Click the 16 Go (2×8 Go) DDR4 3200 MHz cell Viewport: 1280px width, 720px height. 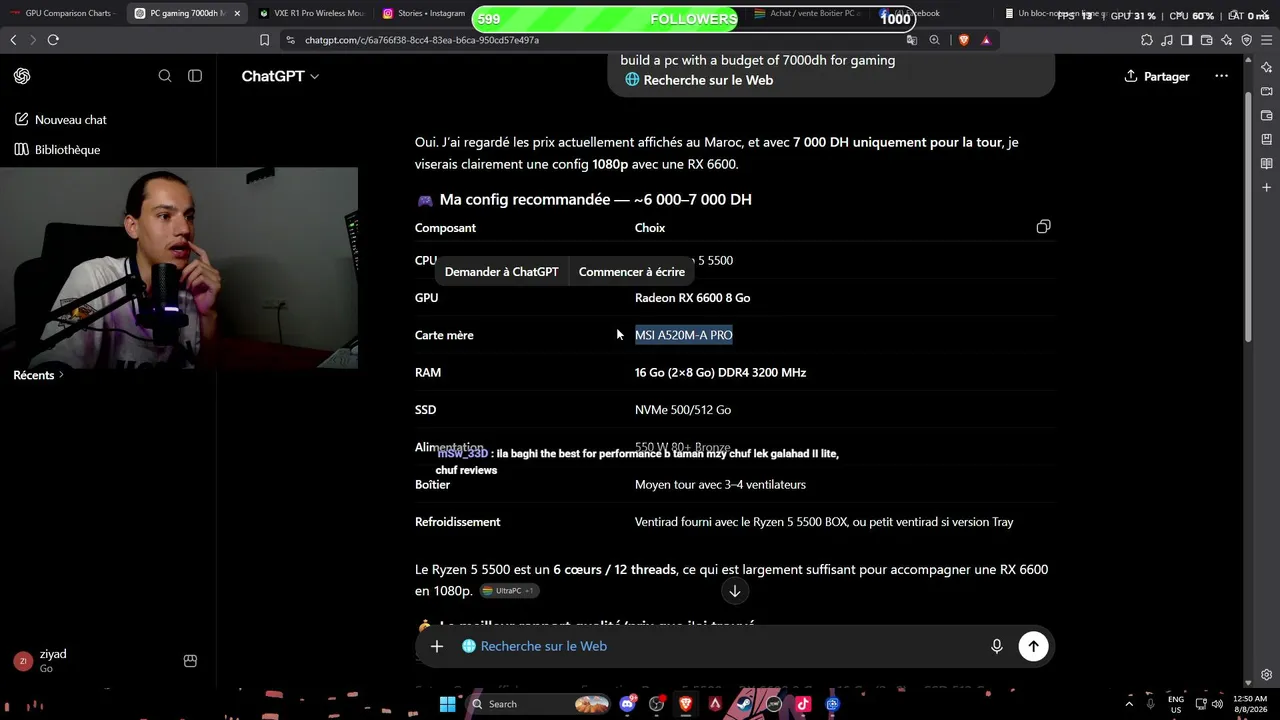click(x=720, y=373)
